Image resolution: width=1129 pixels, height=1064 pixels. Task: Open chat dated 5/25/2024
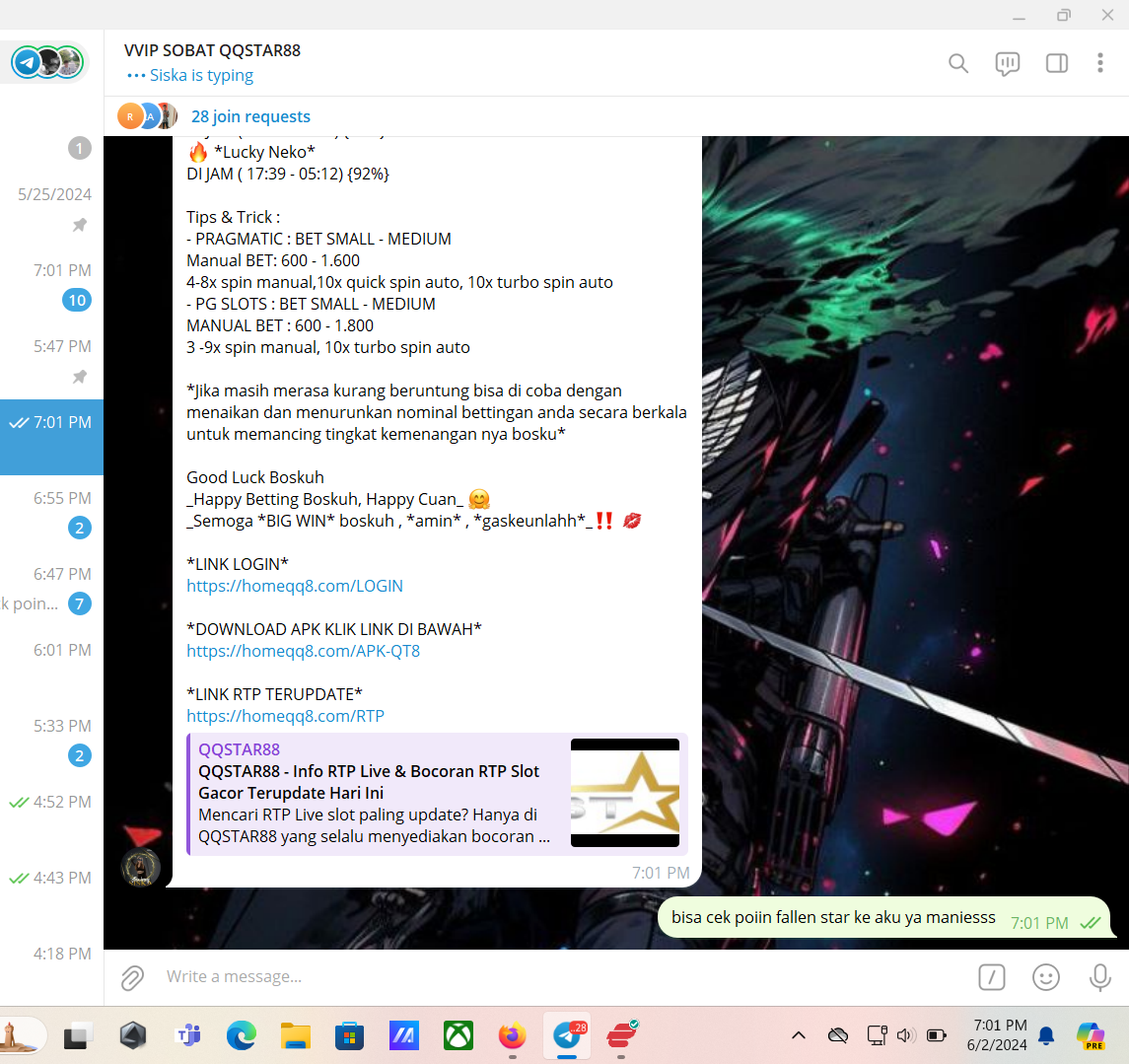52,209
